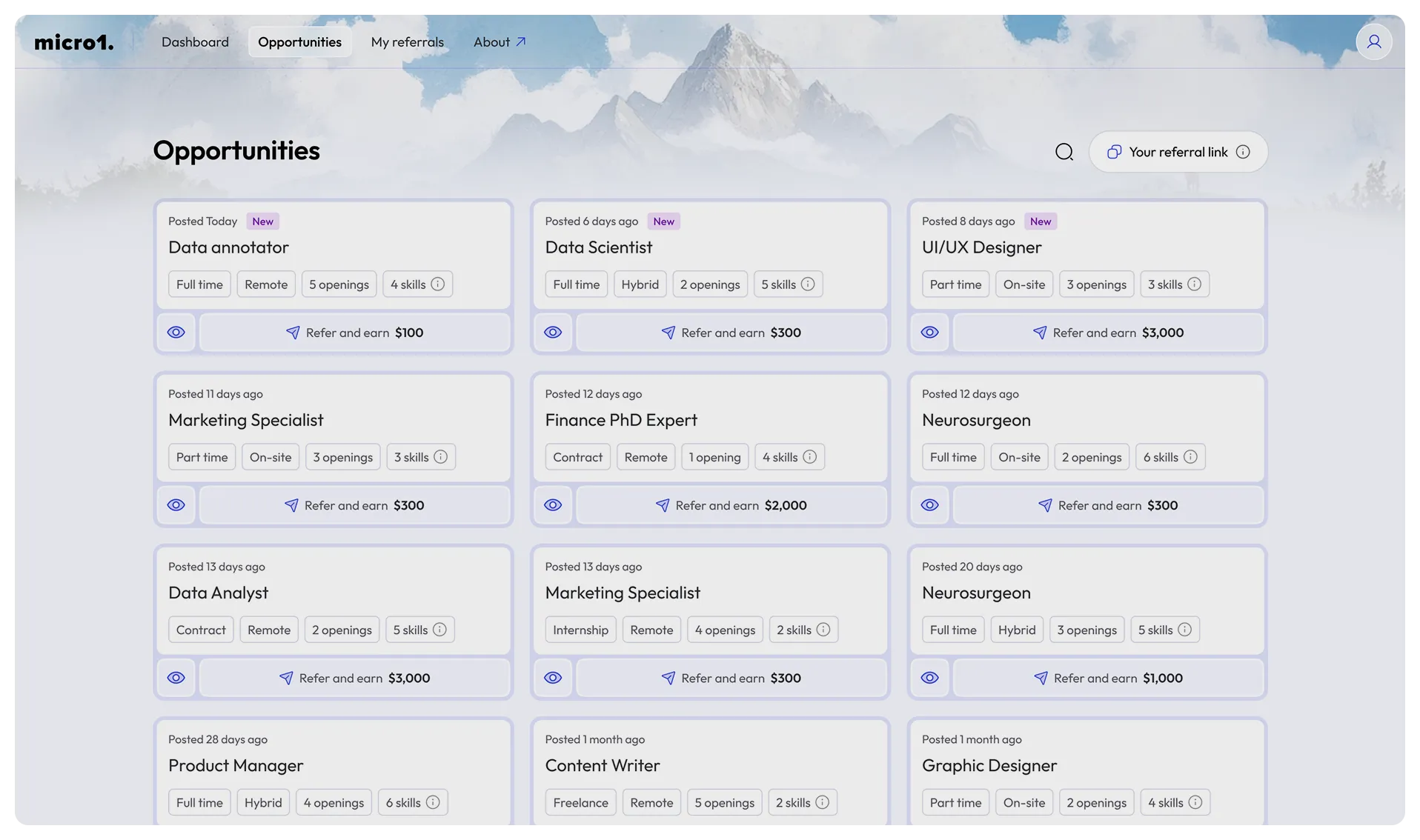Switch to the Dashboard tab
Screen dimensions: 1420x840
click(194, 41)
